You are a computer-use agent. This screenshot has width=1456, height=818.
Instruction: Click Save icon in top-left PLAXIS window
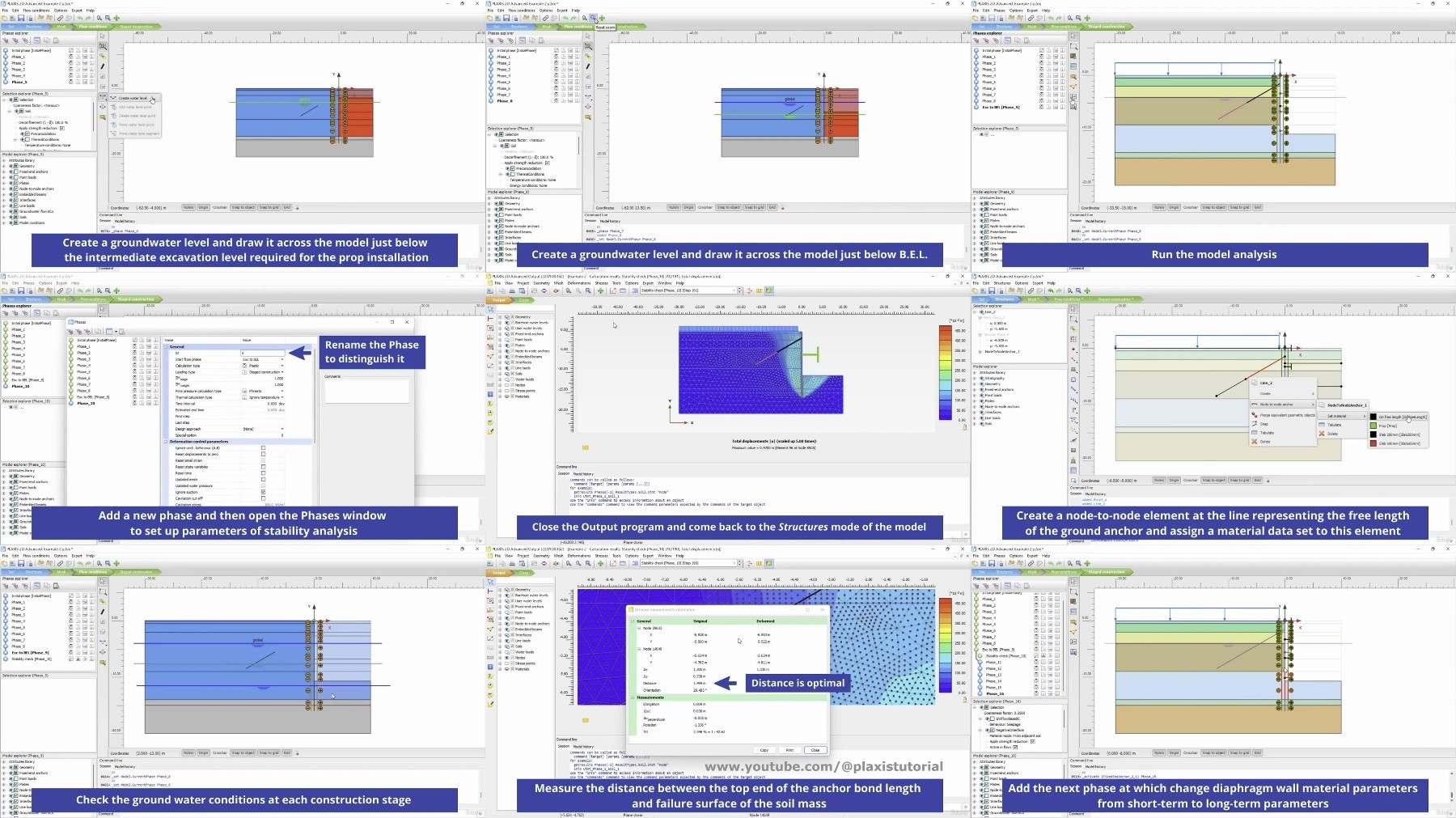21,18
